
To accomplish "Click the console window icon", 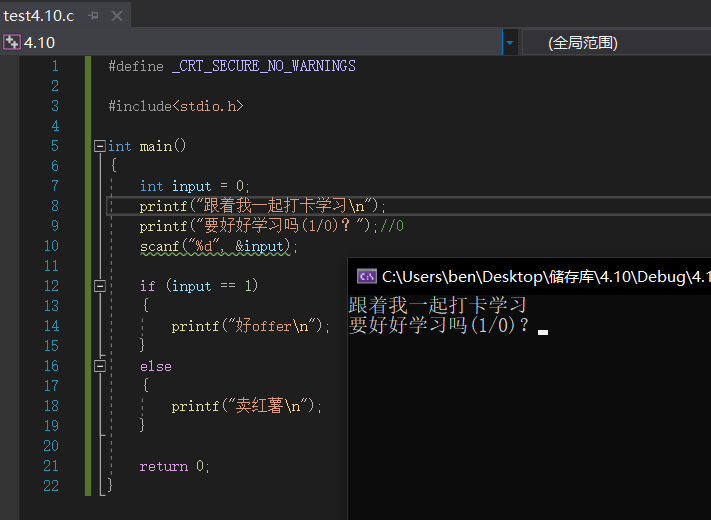I will 366,276.
